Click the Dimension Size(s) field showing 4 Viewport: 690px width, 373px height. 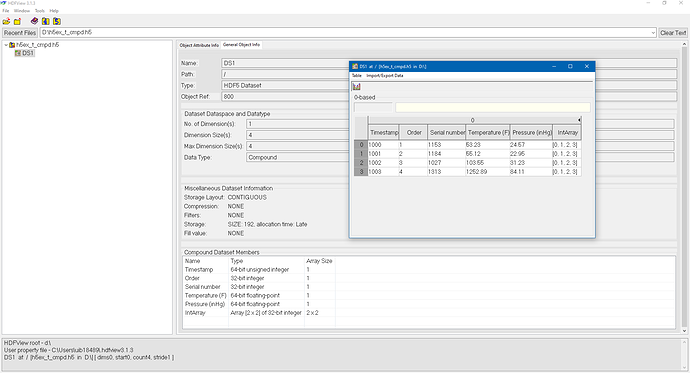coord(298,135)
